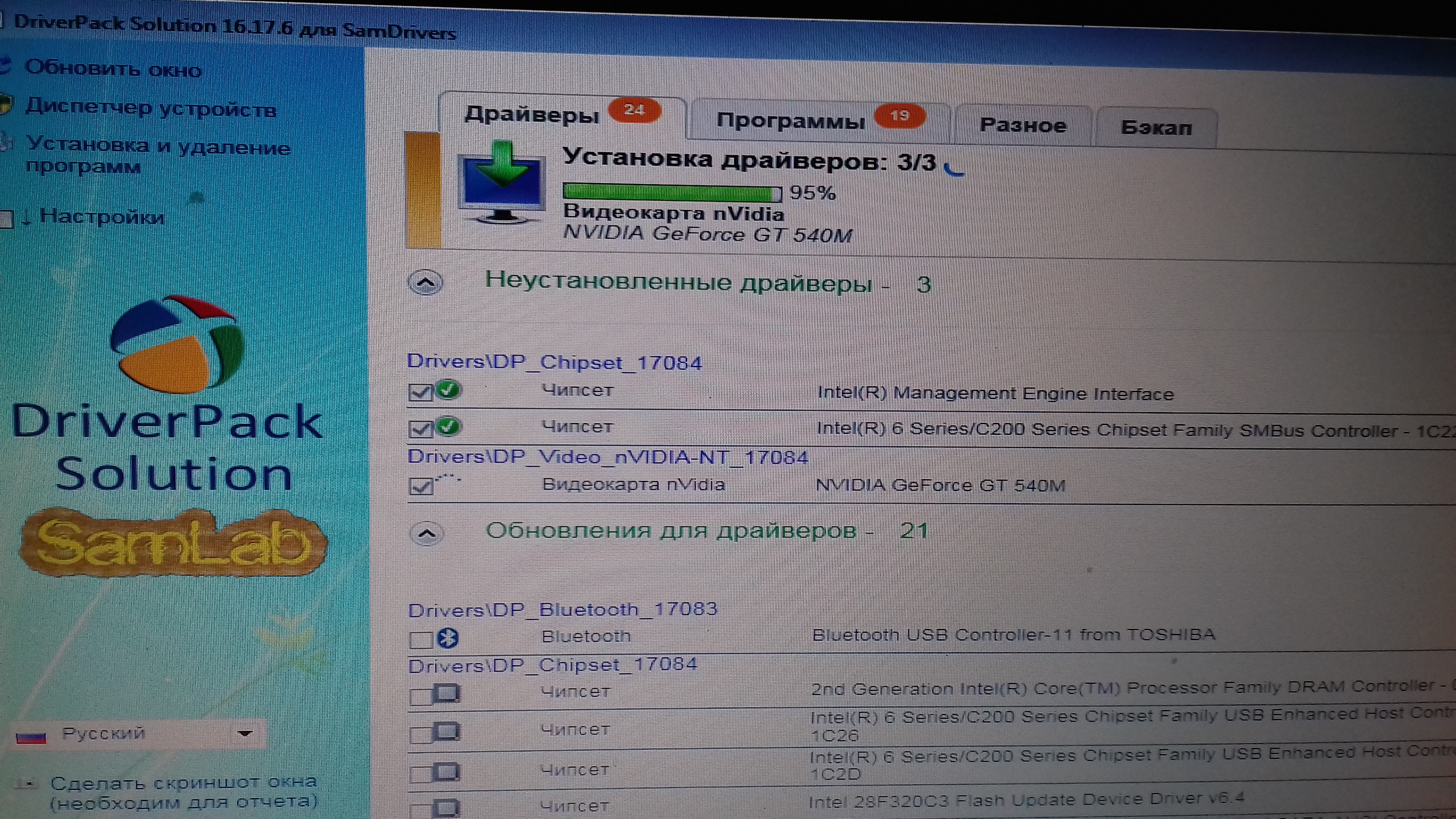Screen dimensions: 1456x819
Task: Uncheck SMBus Controller driver checkbox
Action: pyautogui.click(x=420, y=429)
